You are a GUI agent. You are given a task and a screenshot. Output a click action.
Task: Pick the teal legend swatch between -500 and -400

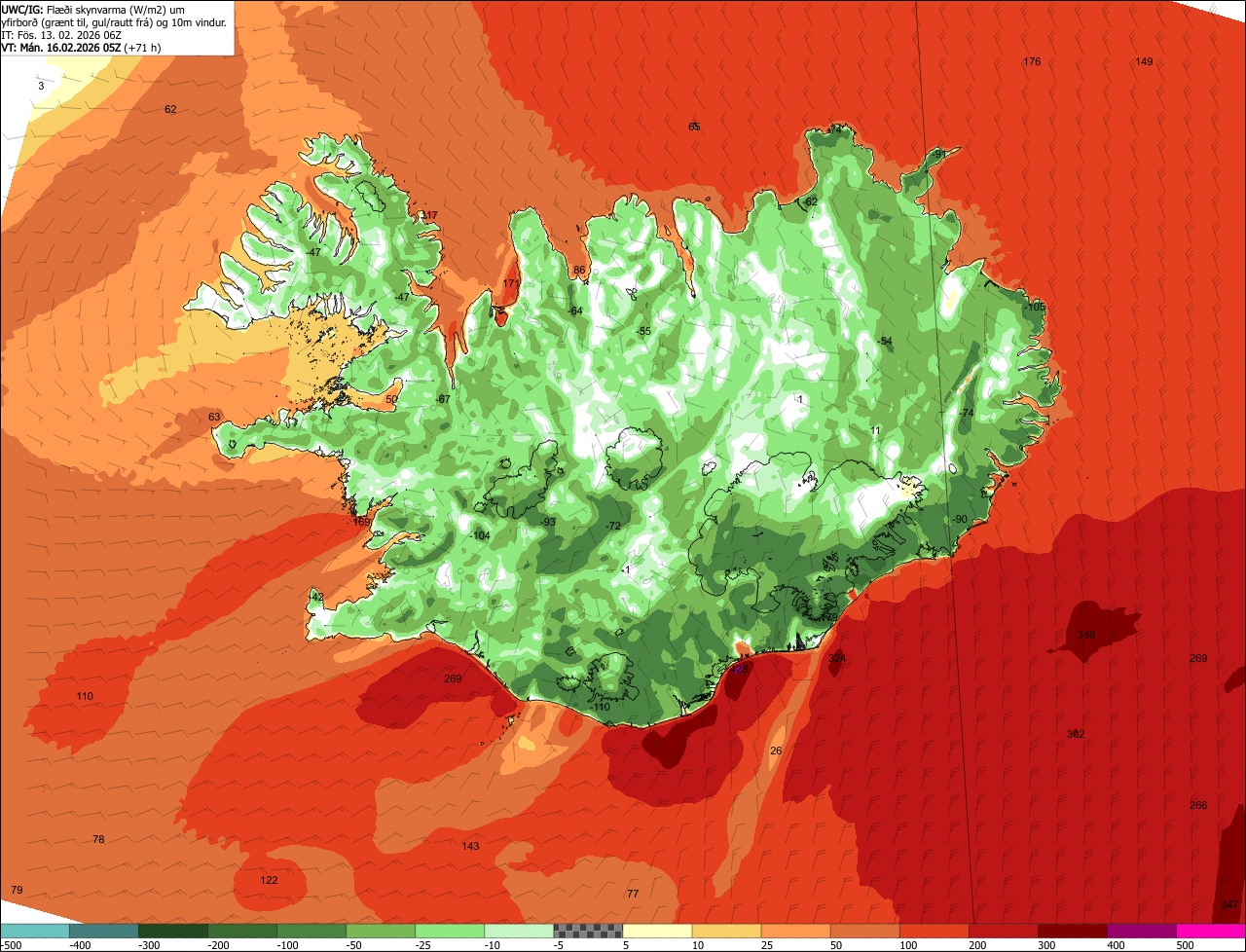coord(103,932)
